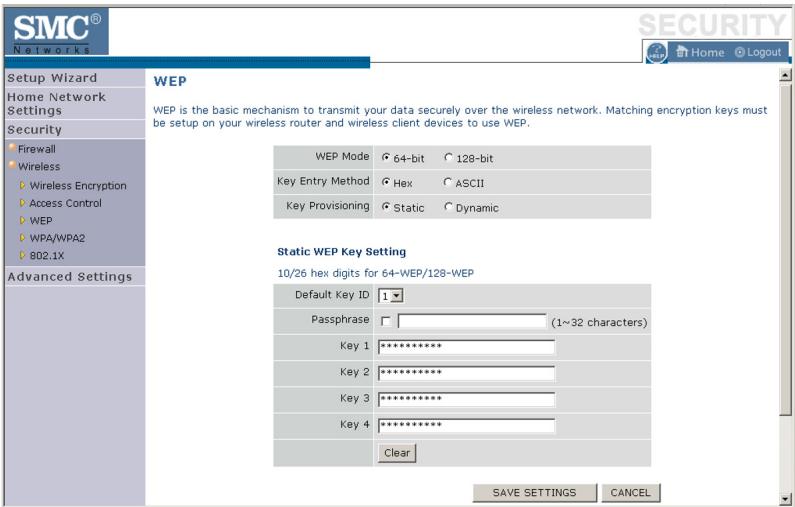Click the Logout link
Image resolution: width=795 pixels, height=507 pixels.
click(758, 52)
